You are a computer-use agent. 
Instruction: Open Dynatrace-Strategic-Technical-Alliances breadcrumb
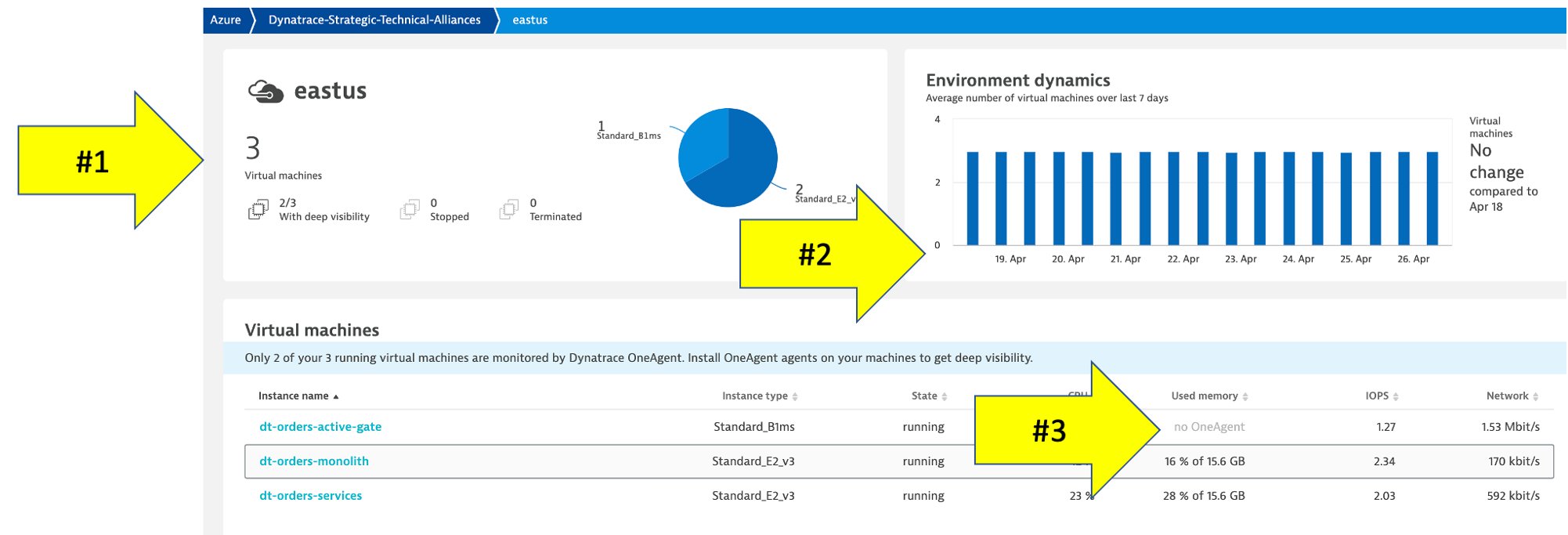click(x=374, y=20)
